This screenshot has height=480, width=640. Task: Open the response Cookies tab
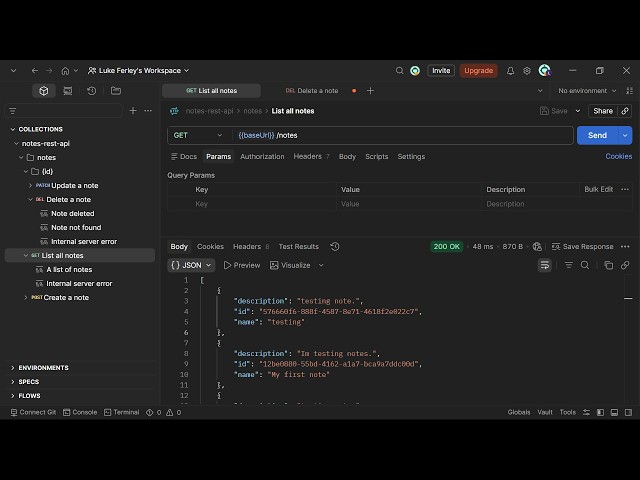[210, 247]
